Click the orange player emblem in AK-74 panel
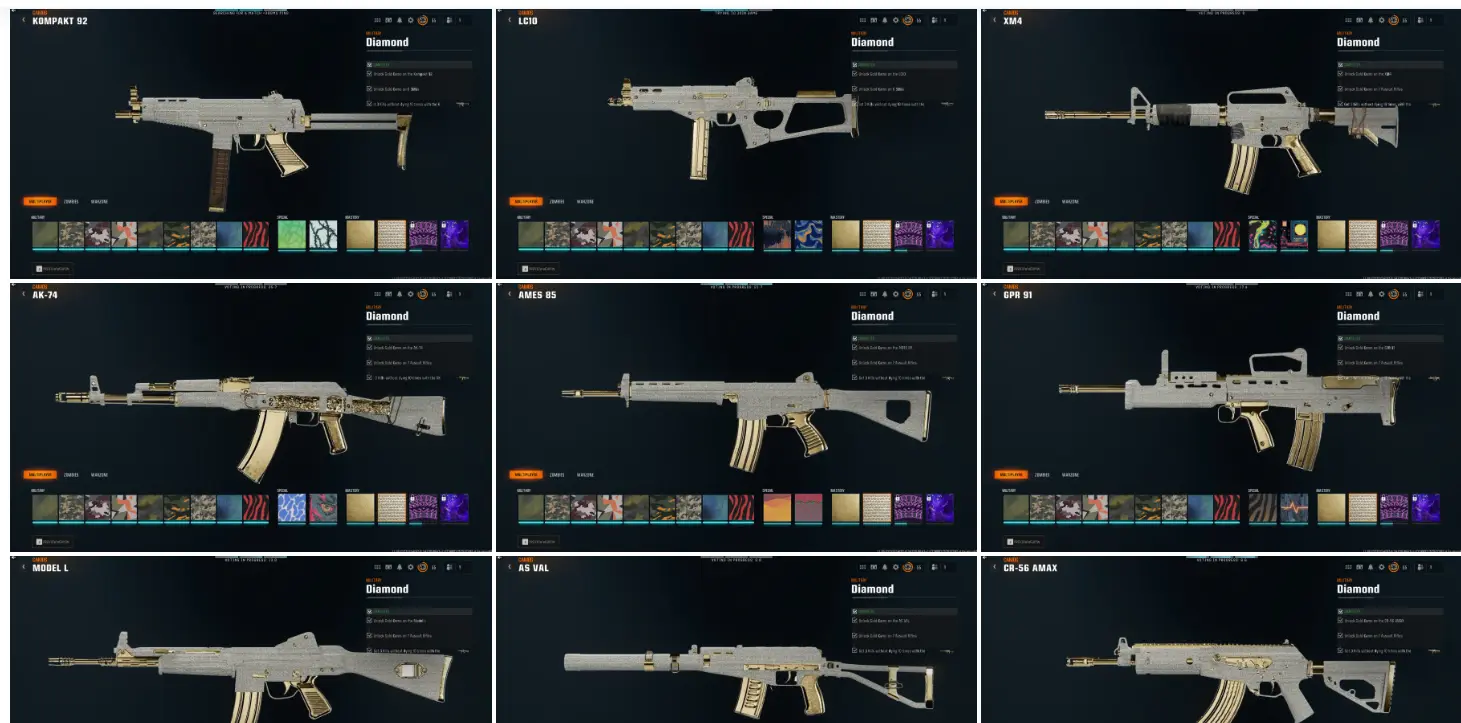Image resolution: width=1461 pixels, height=723 pixels. point(422,294)
